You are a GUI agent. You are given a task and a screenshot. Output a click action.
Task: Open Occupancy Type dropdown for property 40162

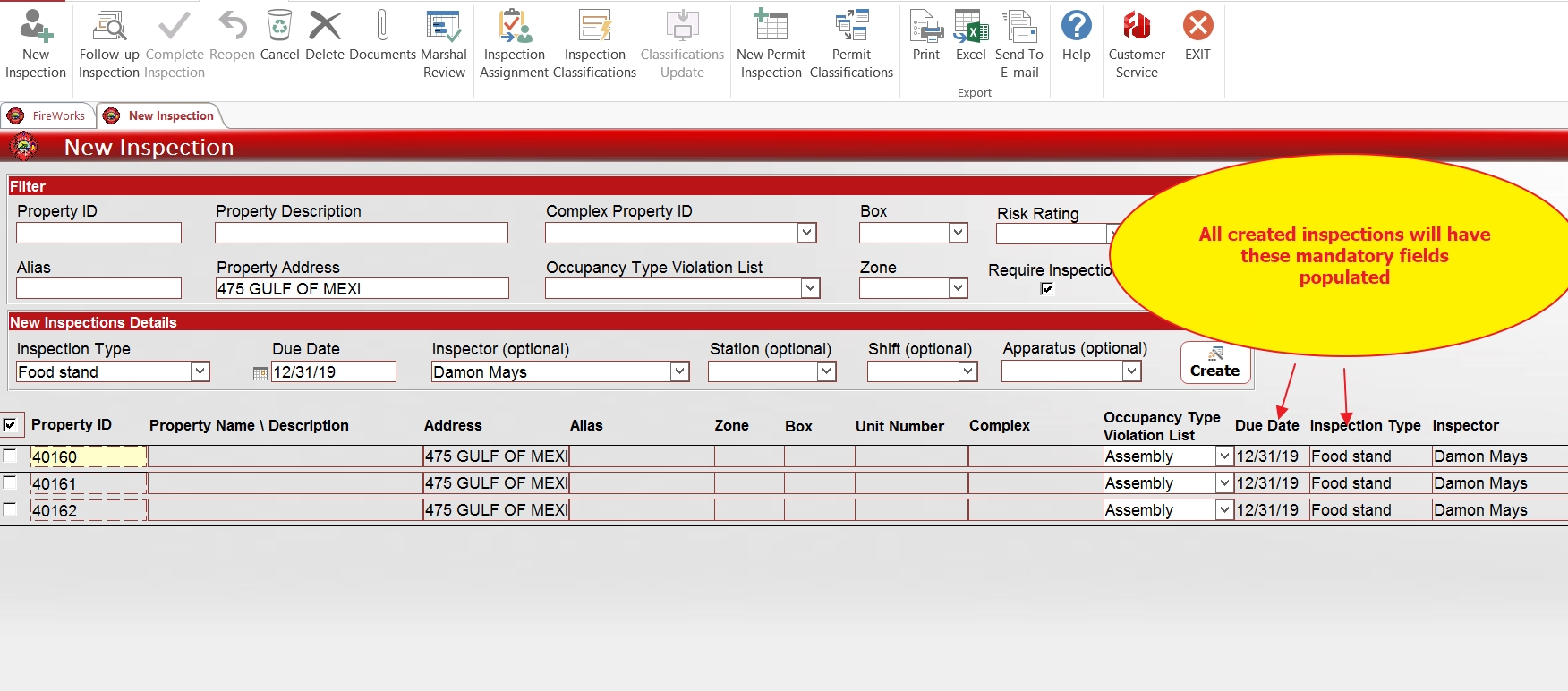click(x=1224, y=510)
